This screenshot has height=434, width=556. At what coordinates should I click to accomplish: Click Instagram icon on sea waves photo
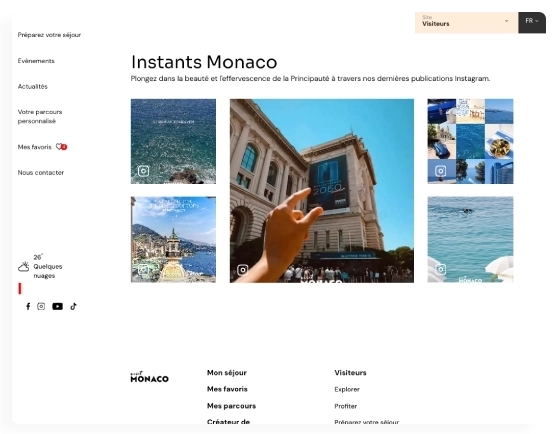tap(144, 171)
